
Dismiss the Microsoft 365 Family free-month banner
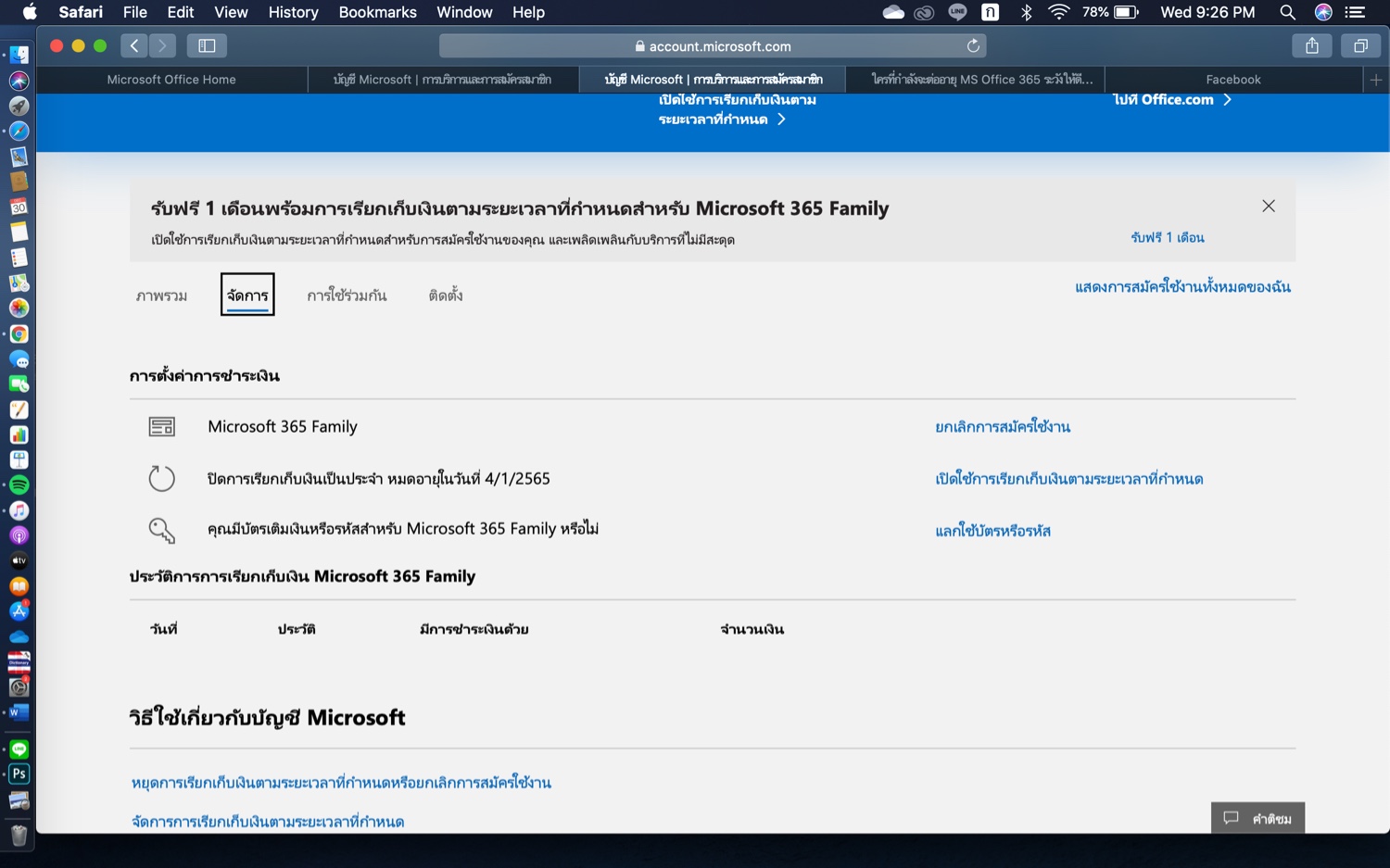pos(1269,206)
